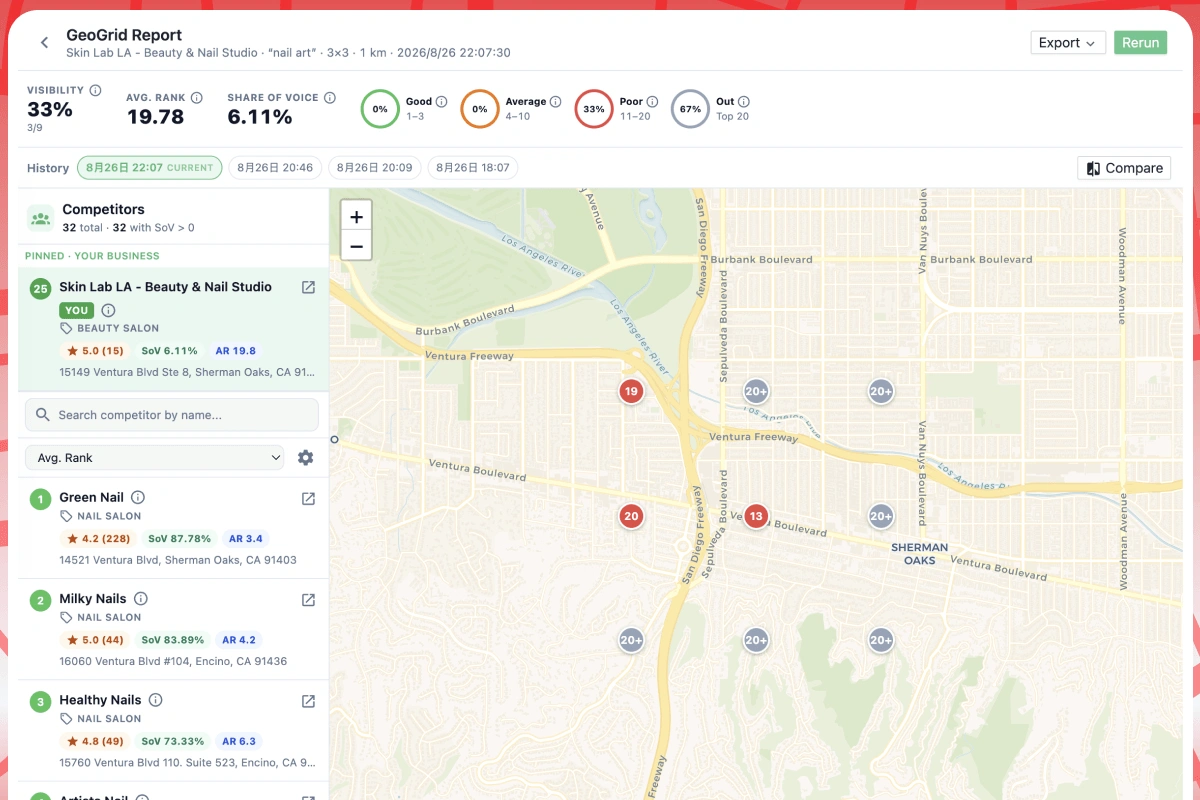Viewport: 1200px width, 800px height.
Task: Select Milky Nails competitor entry
Action: (174, 630)
